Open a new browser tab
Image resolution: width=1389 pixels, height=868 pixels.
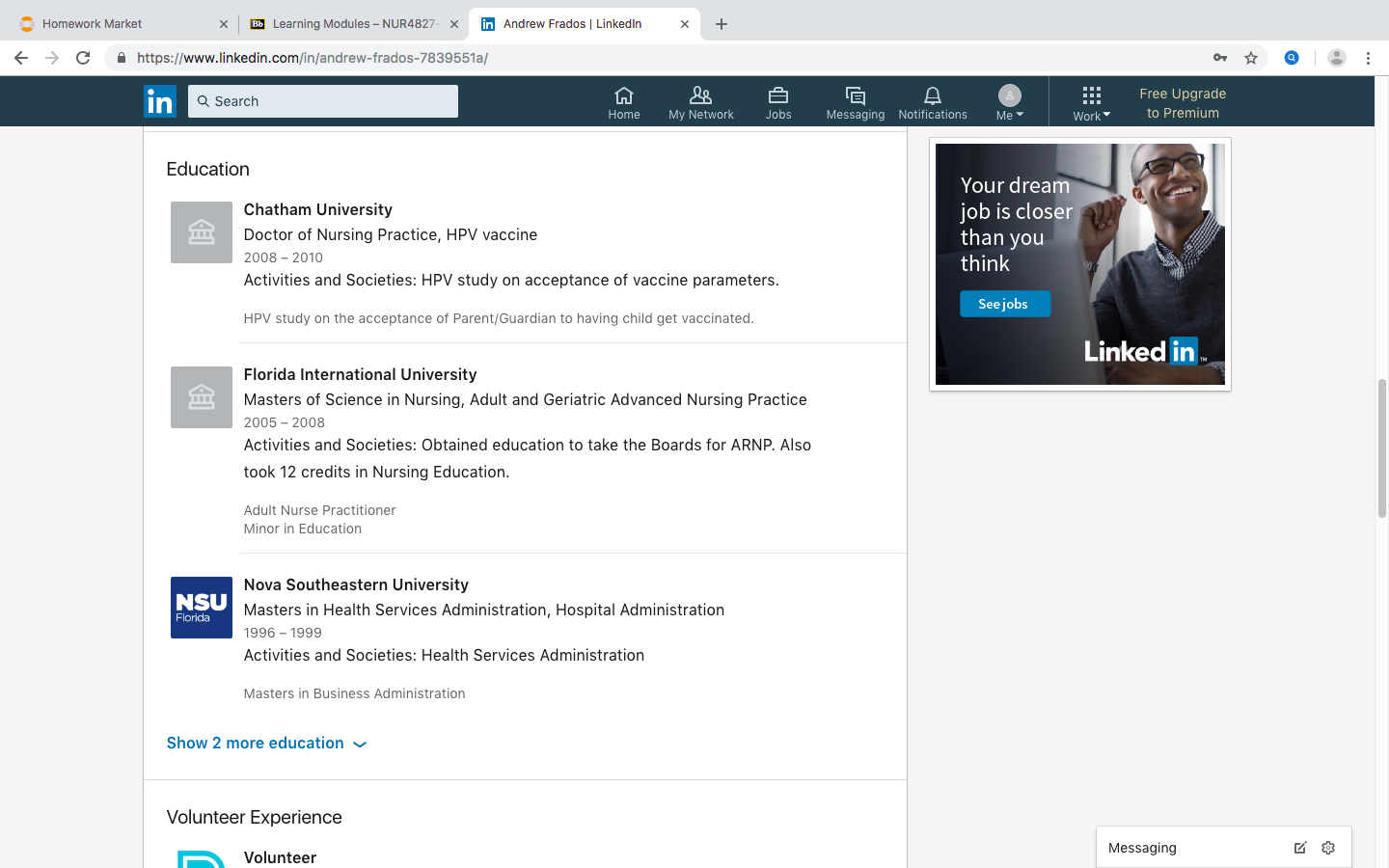click(722, 24)
